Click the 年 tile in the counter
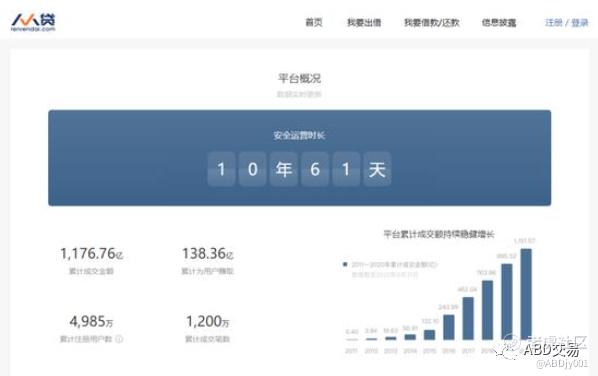The width and height of the screenshot is (598, 376). click(283, 169)
